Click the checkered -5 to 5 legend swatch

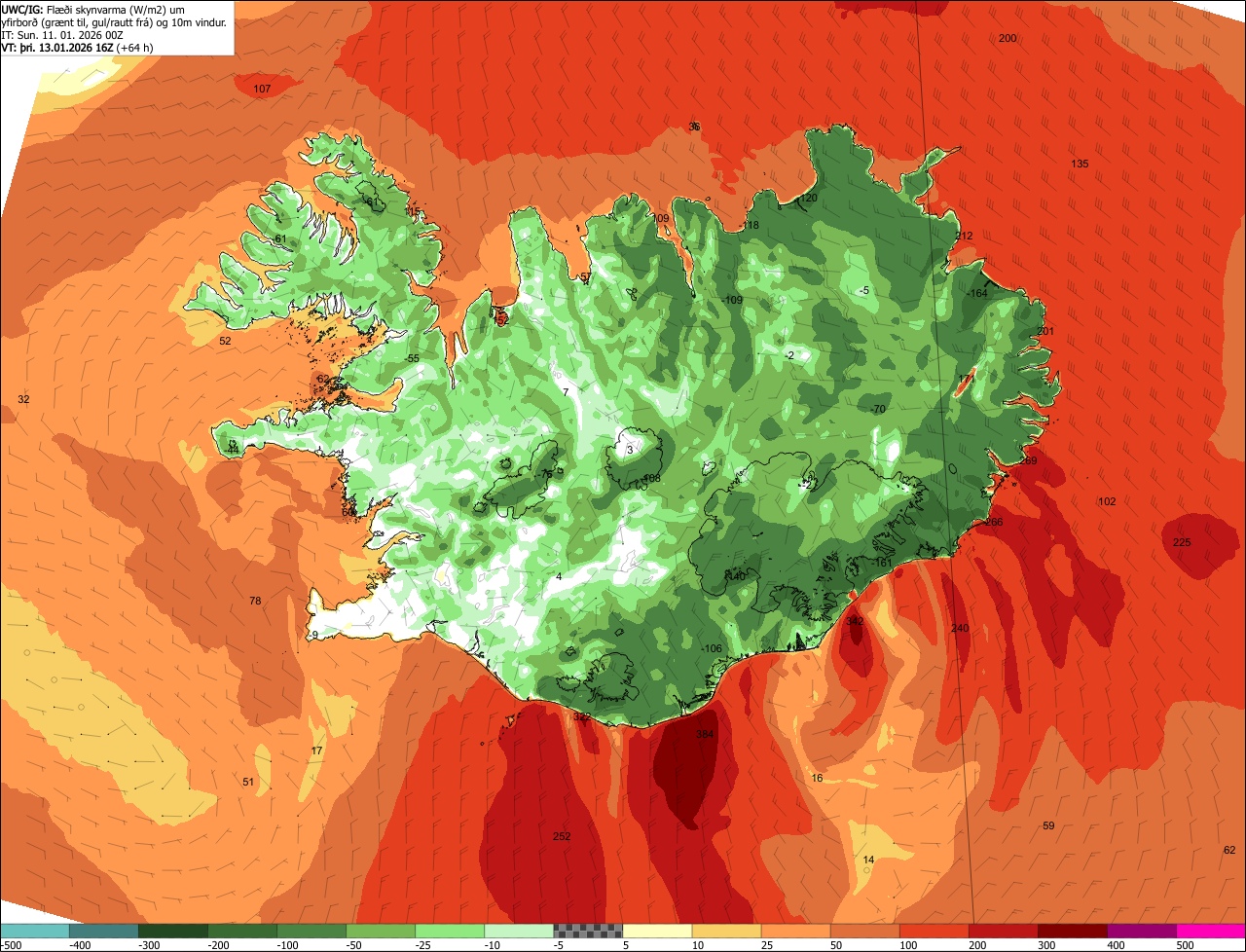pos(588,930)
